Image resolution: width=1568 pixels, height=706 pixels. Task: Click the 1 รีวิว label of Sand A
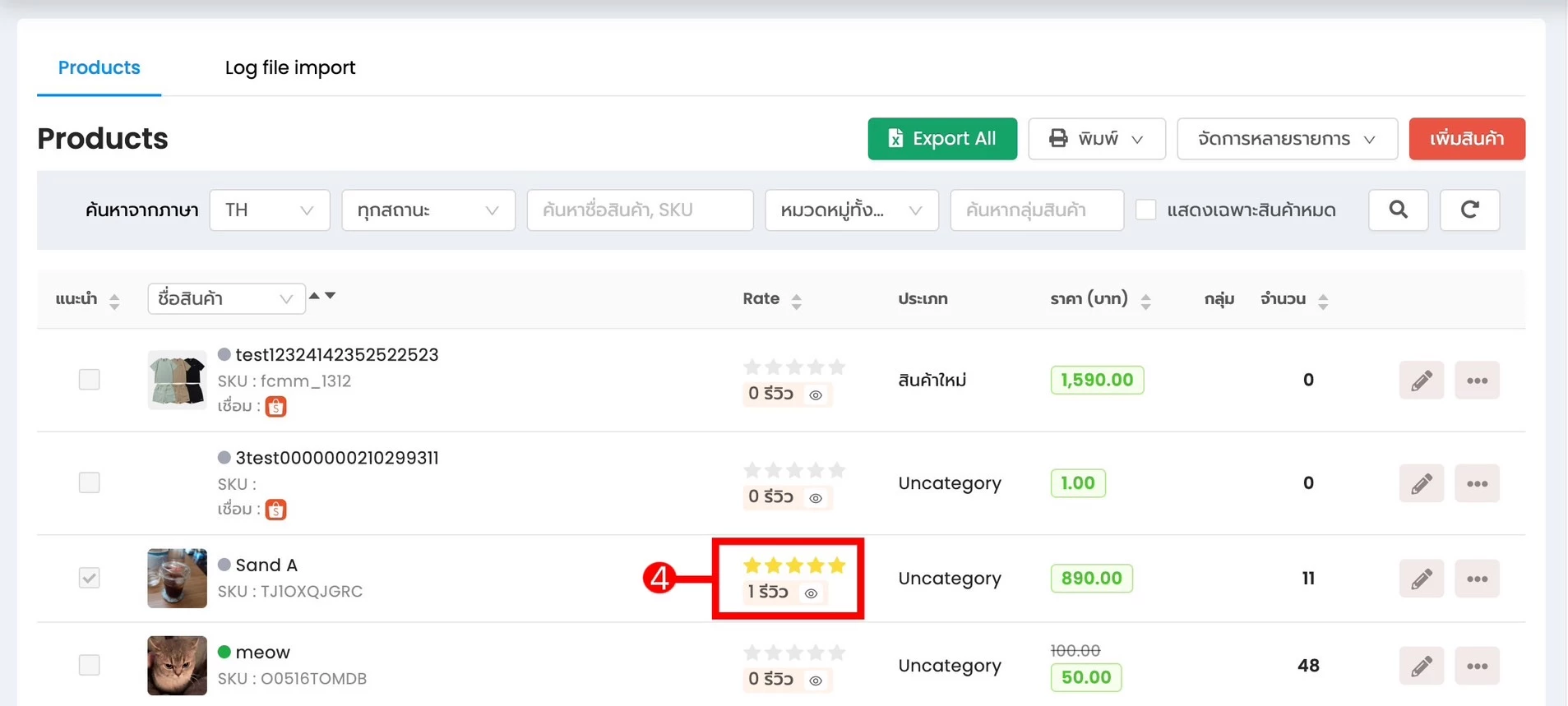pyautogui.click(x=768, y=592)
